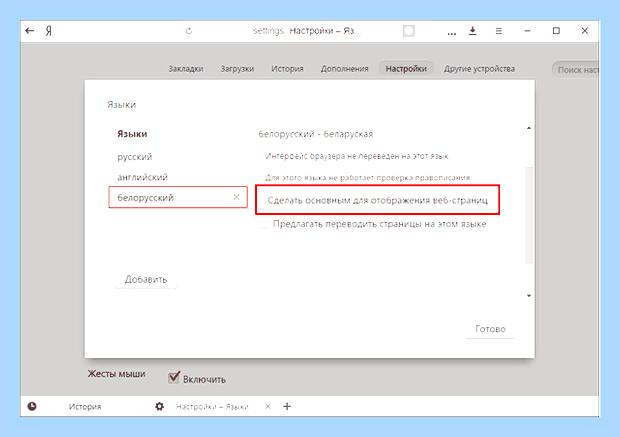Screen dimensions: 620x437
Task: Click the Жесты мыши label
Action: (x=116, y=374)
